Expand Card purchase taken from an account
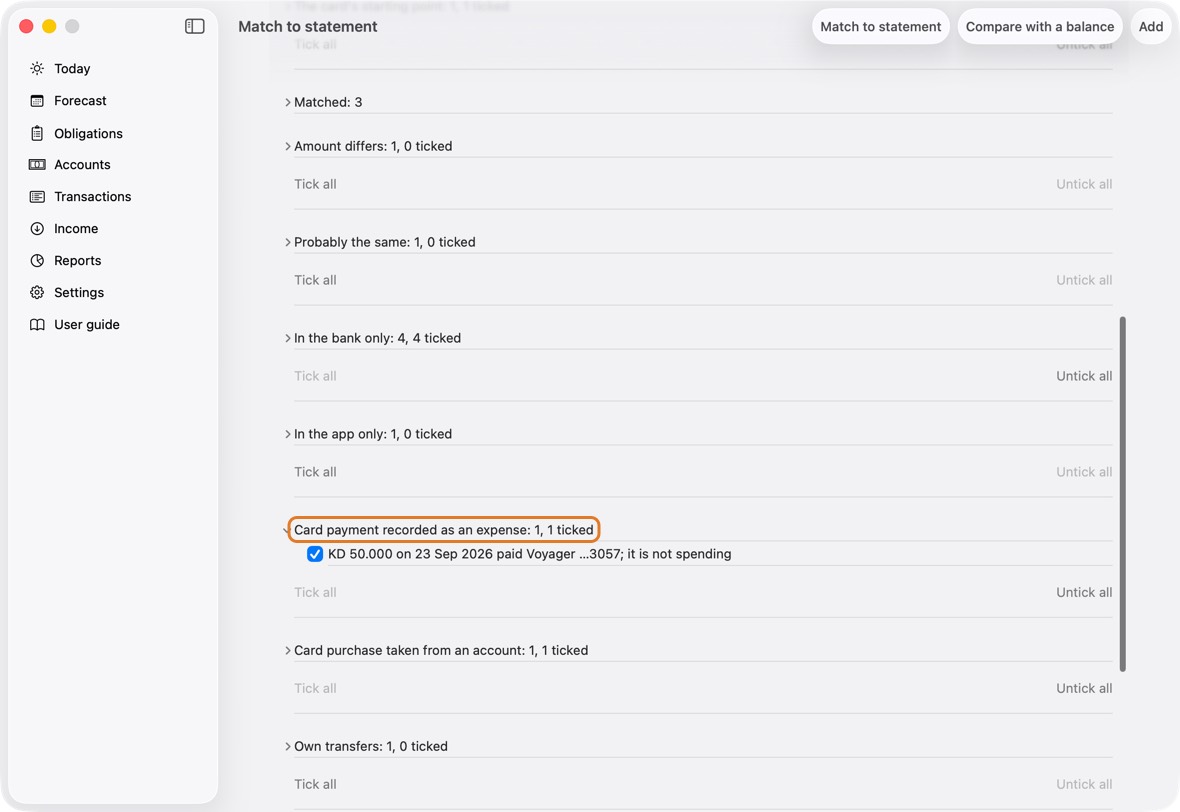This screenshot has height=812, width=1180. (287, 650)
